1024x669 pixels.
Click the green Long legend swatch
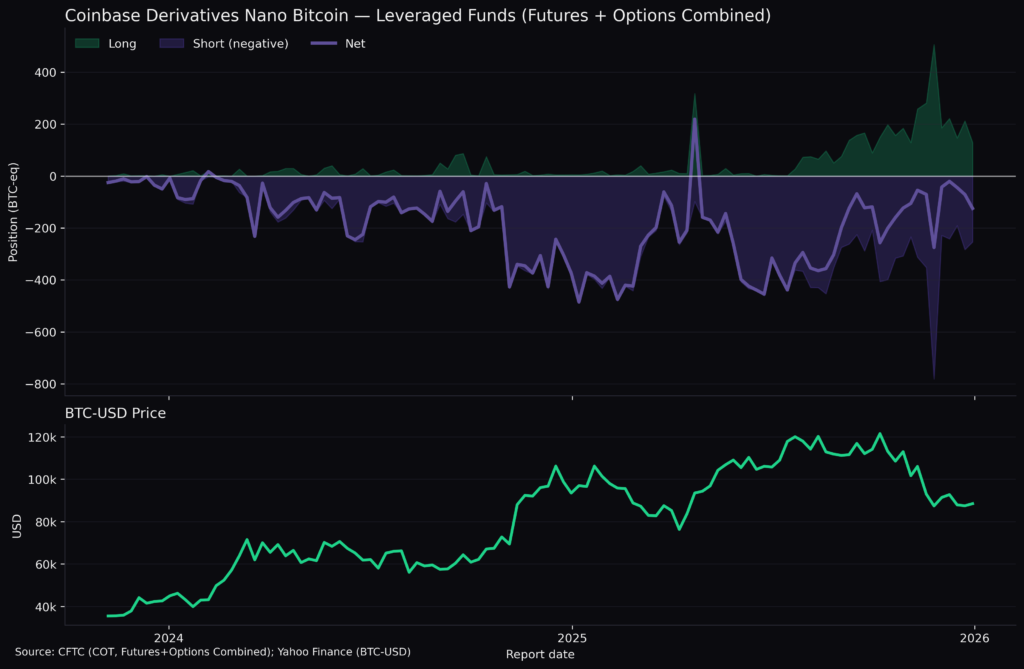[88, 44]
